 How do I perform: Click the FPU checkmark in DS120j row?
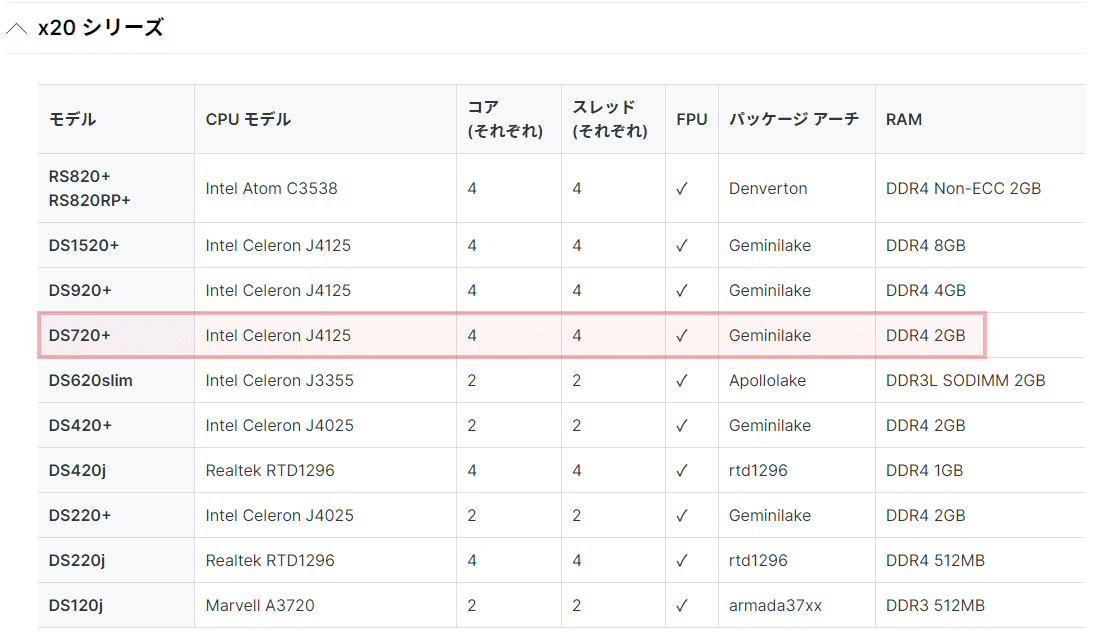(682, 605)
